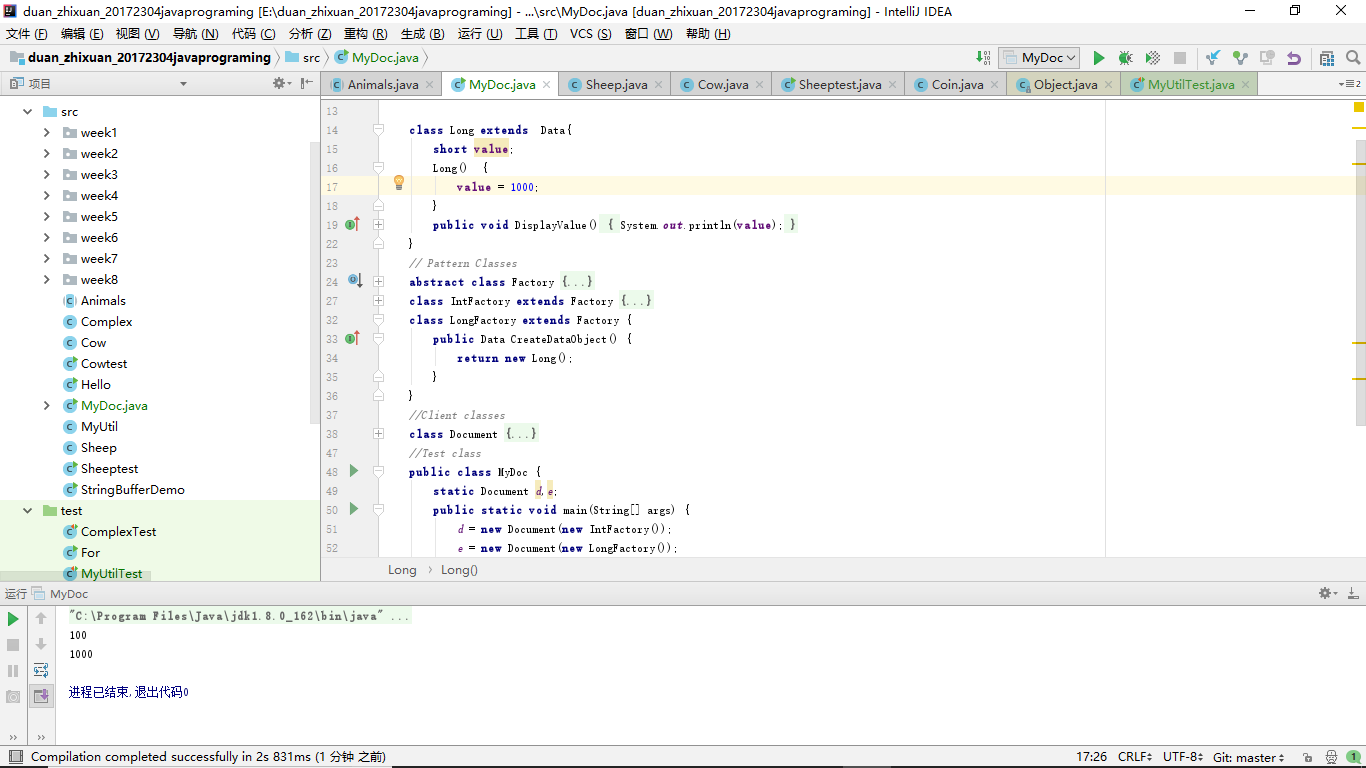Open the MyDoc run configuration dropdown
Image resolution: width=1366 pixels, height=768 pixels.
(1039, 58)
